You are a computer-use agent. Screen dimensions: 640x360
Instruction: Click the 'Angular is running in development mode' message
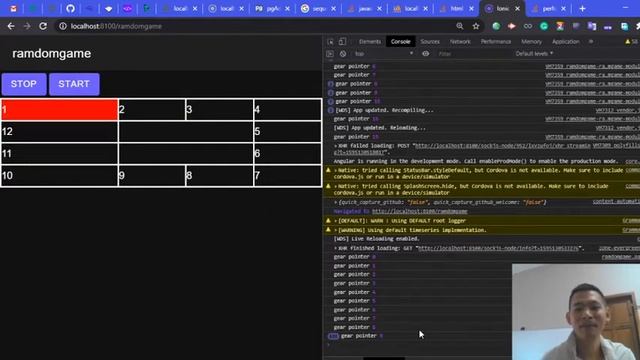(476, 161)
